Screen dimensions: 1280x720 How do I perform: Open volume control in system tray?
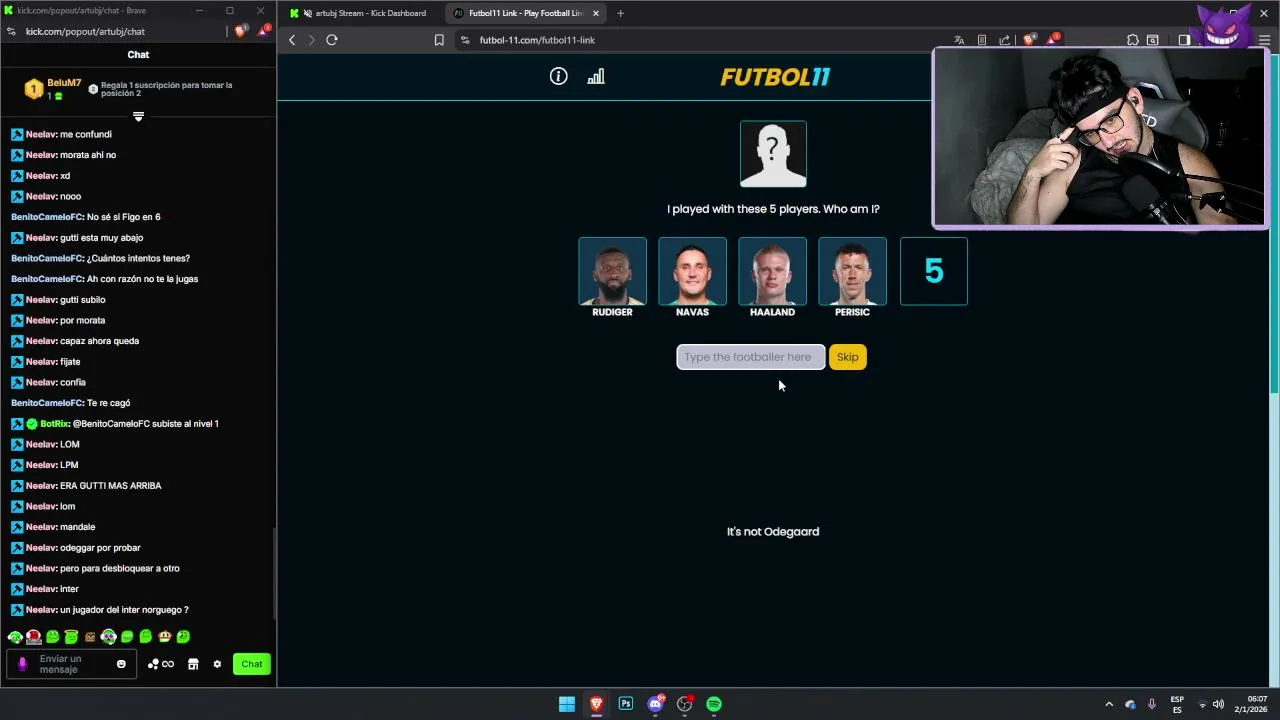[x=1218, y=704]
